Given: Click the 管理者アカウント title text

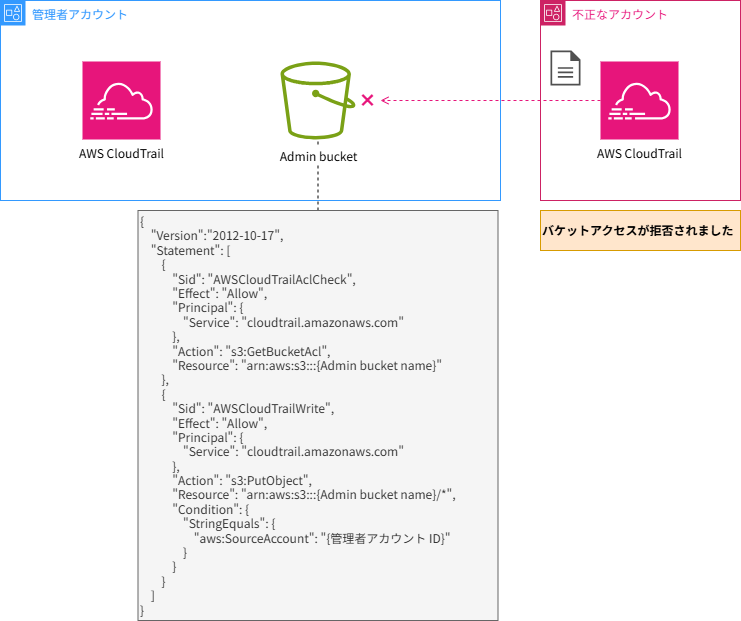Looking at the screenshot, I should click(x=79, y=15).
